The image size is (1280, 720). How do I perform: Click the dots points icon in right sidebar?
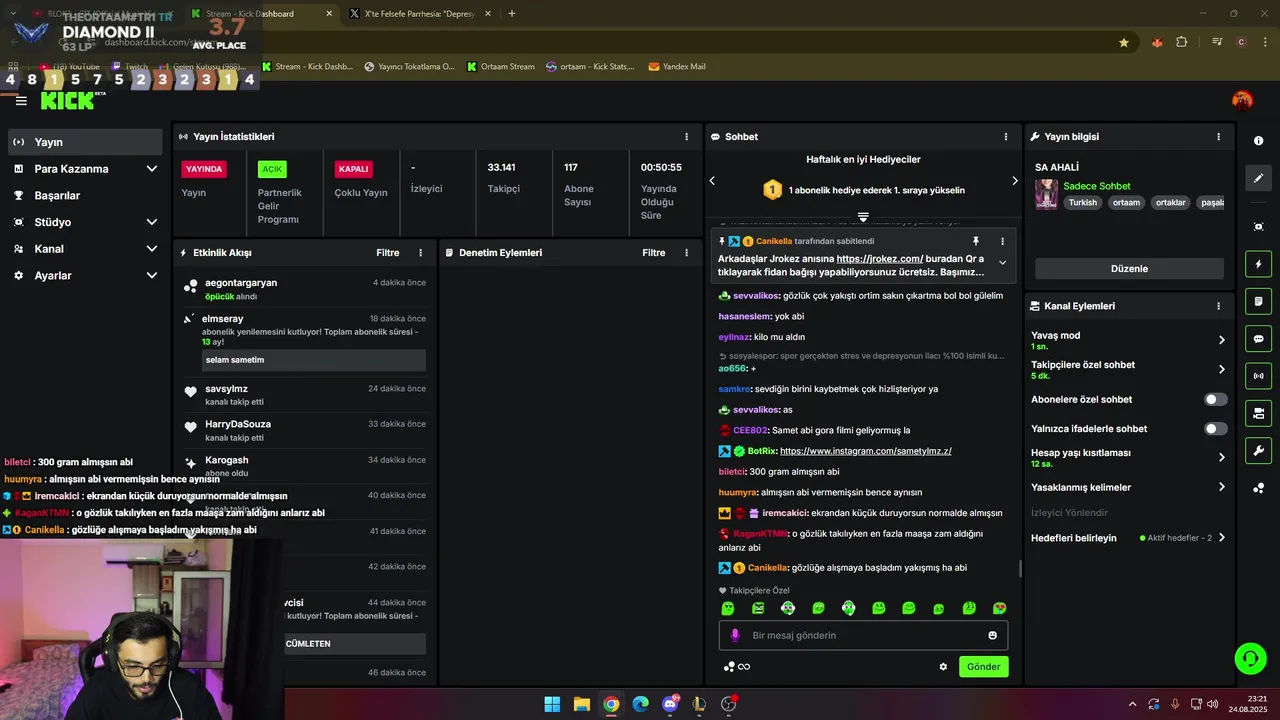tap(1258, 488)
